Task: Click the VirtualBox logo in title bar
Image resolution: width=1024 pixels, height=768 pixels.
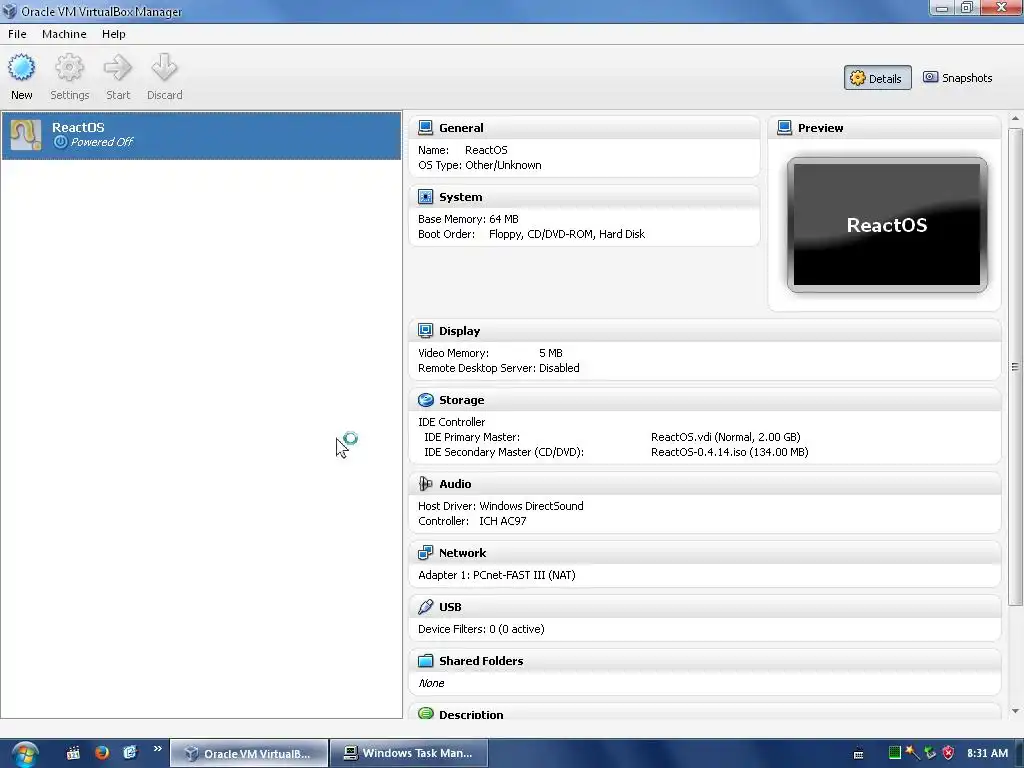Action: [x=9, y=11]
